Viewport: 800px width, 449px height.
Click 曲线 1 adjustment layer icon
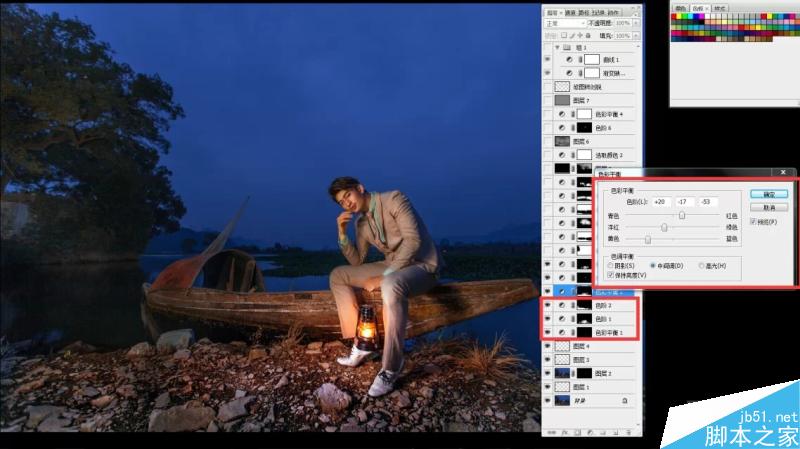569,60
